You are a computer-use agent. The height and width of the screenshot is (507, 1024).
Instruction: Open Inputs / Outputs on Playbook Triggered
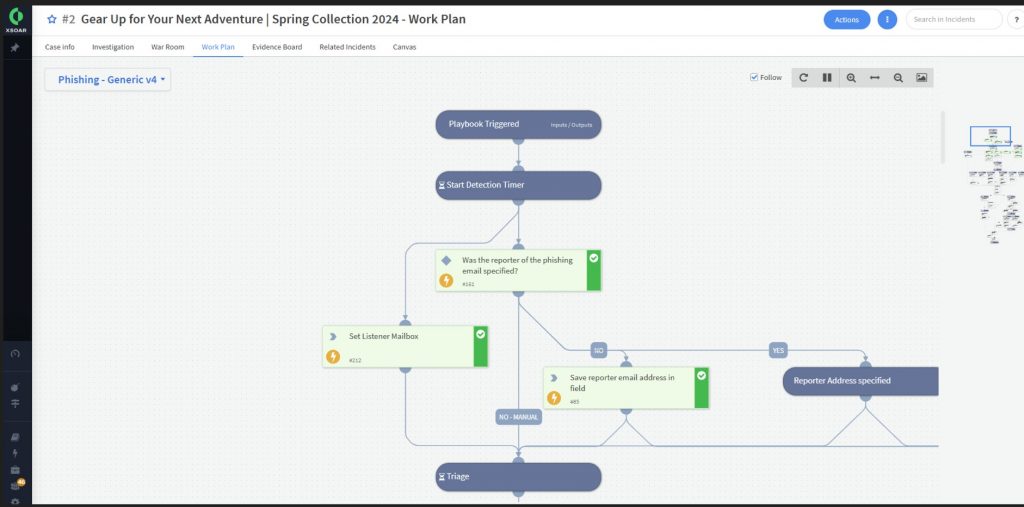(571, 125)
